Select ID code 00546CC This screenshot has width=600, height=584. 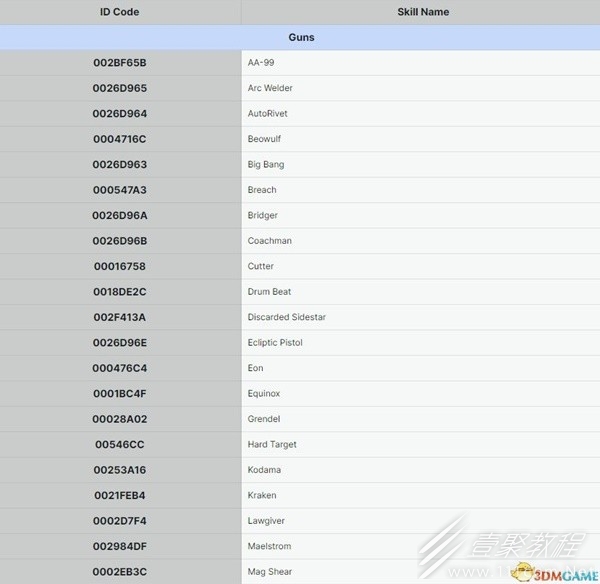120,444
